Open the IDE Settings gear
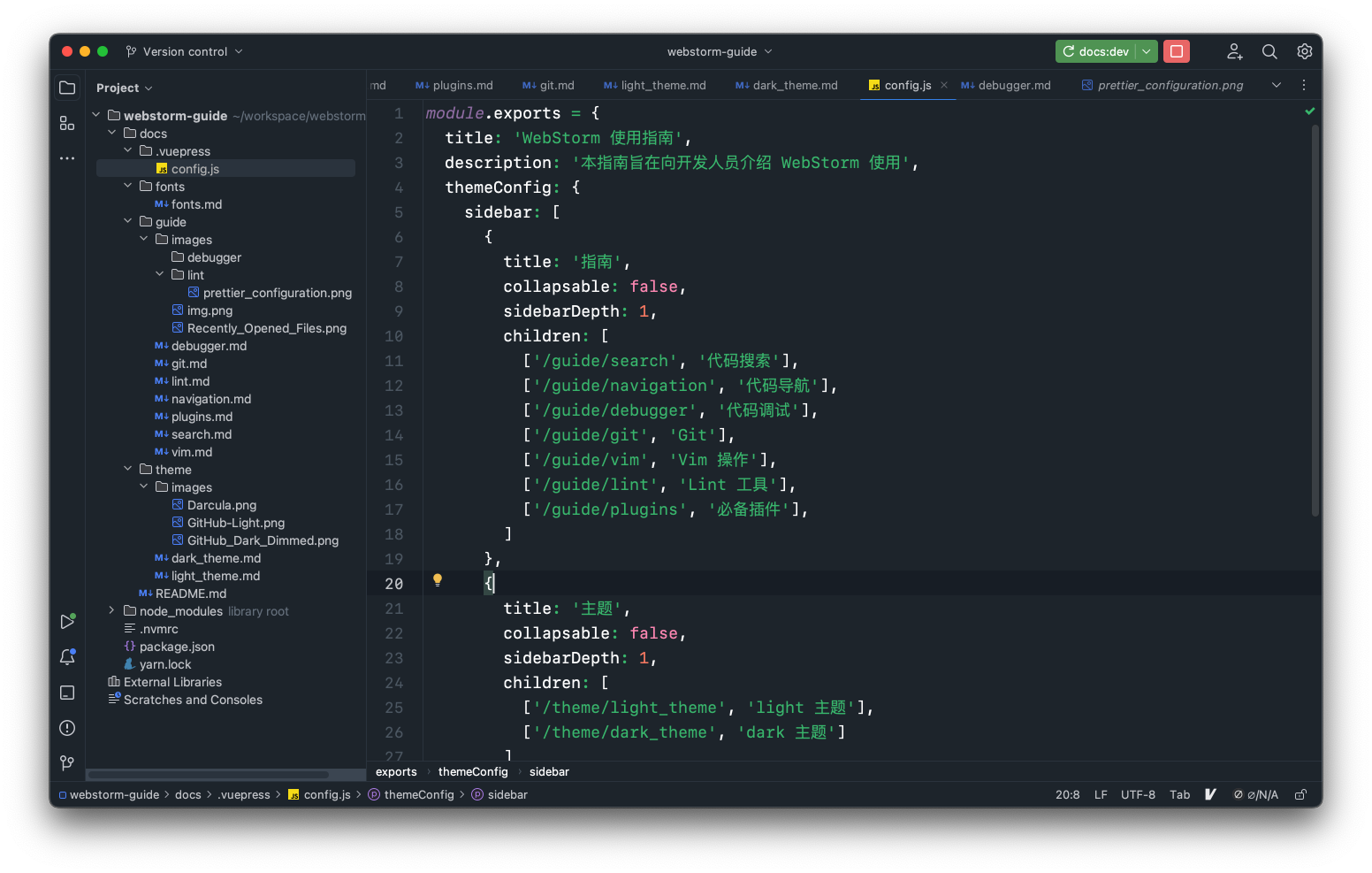This screenshot has width=1372, height=873. point(1305,51)
